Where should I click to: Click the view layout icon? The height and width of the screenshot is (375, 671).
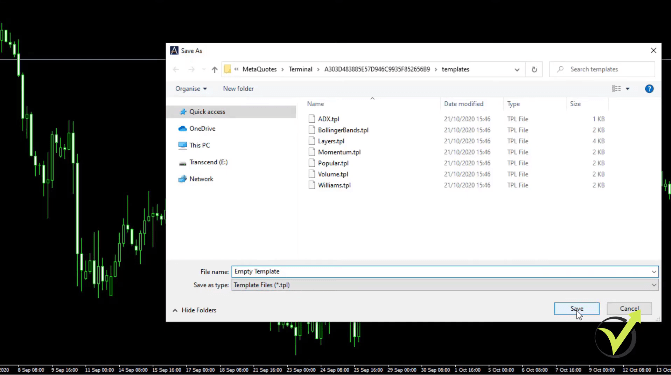616,89
